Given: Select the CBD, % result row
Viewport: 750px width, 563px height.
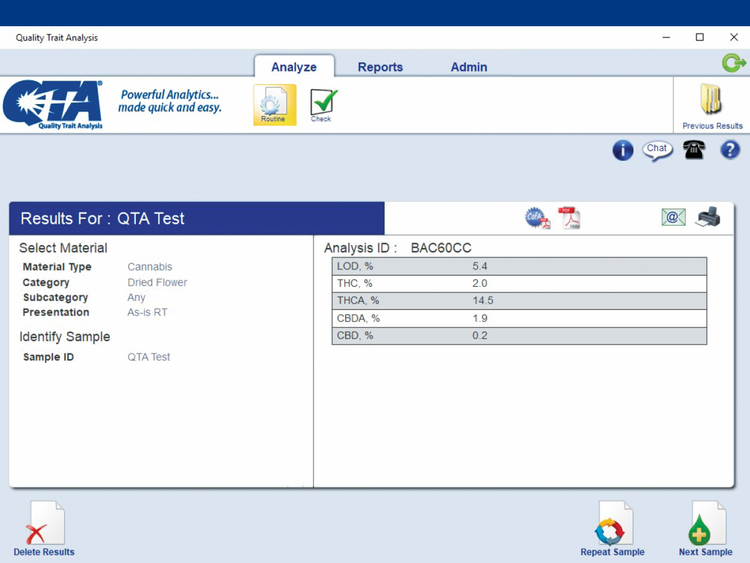Looking at the screenshot, I should click(x=519, y=336).
